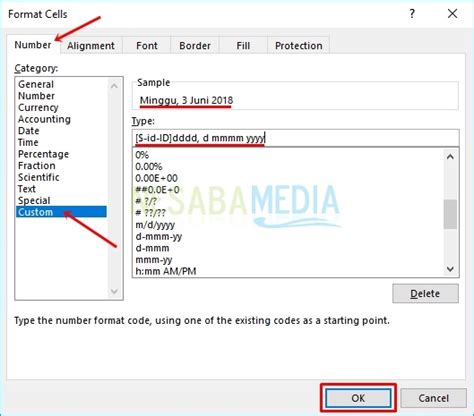Image resolution: width=474 pixels, height=416 pixels.
Task: Click the Delete button
Action: (425, 294)
